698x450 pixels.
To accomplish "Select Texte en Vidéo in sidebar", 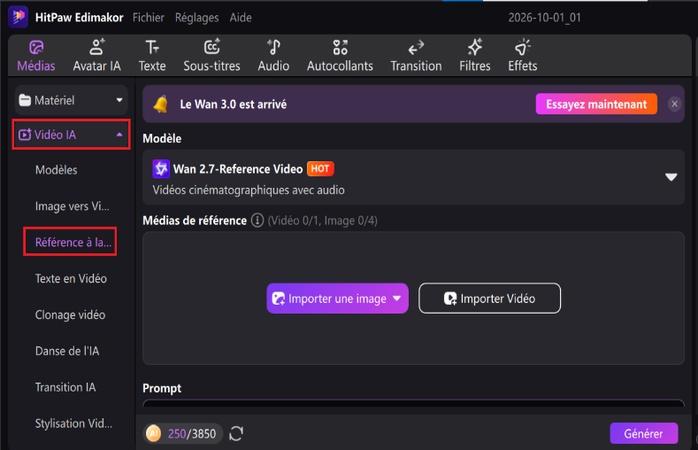I will pyautogui.click(x=71, y=279).
